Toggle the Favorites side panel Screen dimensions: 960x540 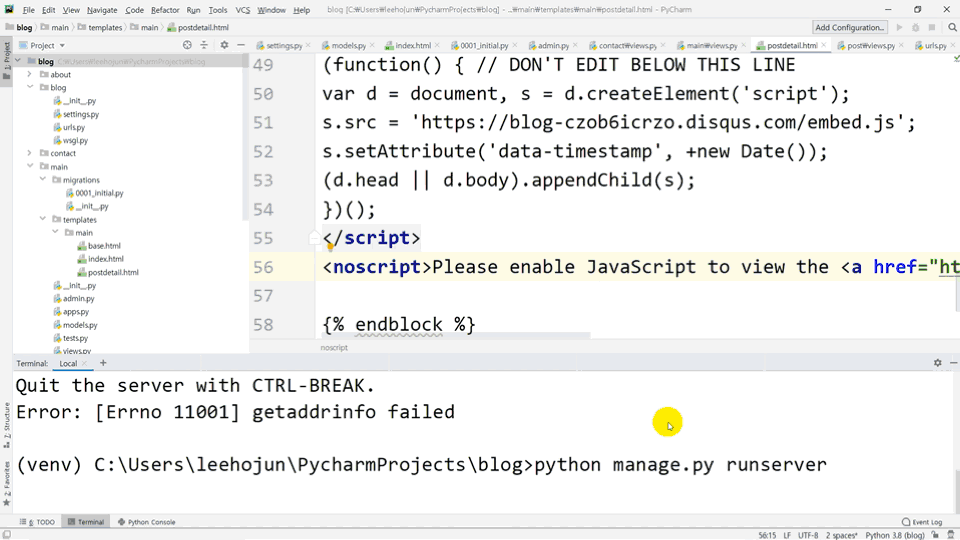point(7,484)
